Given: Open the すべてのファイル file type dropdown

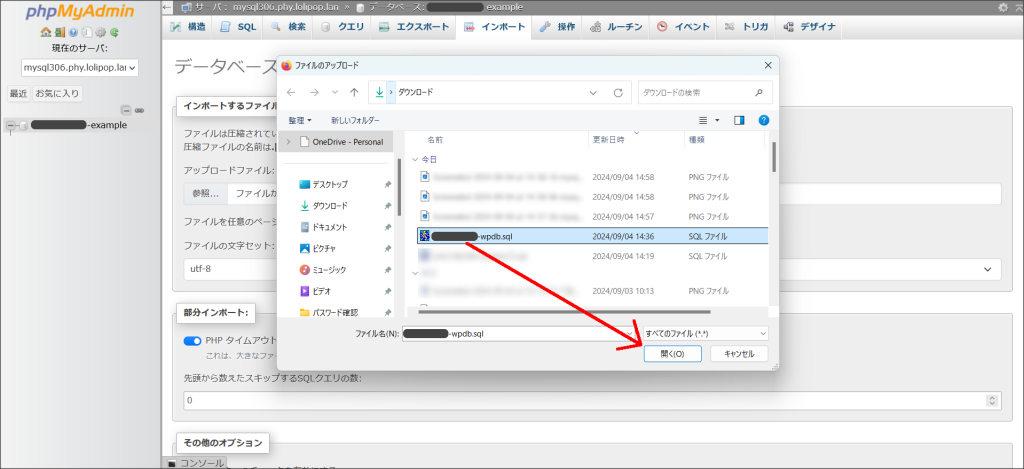Looking at the screenshot, I should point(706,333).
